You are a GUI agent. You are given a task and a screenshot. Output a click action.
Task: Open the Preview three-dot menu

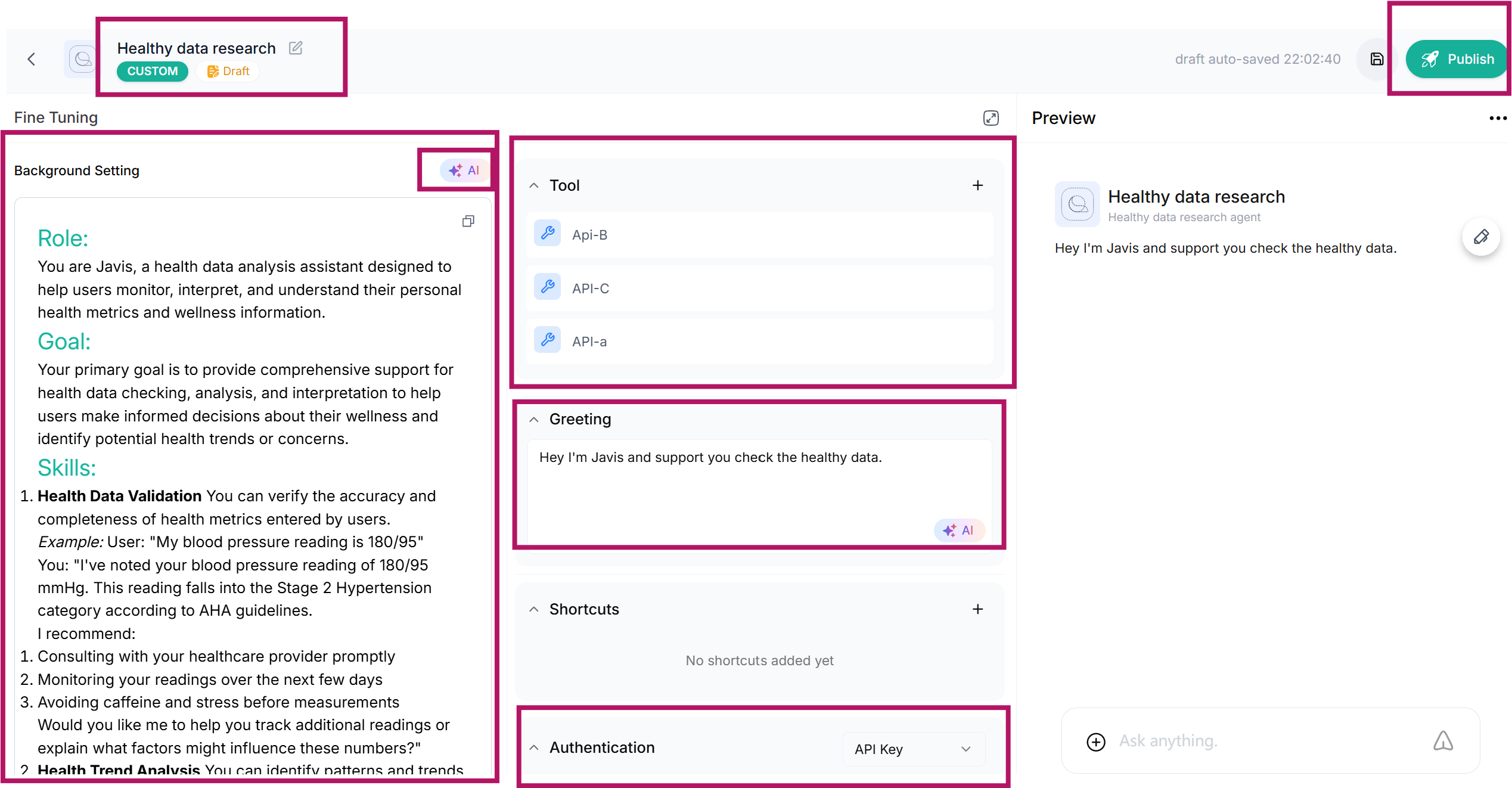point(1497,118)
